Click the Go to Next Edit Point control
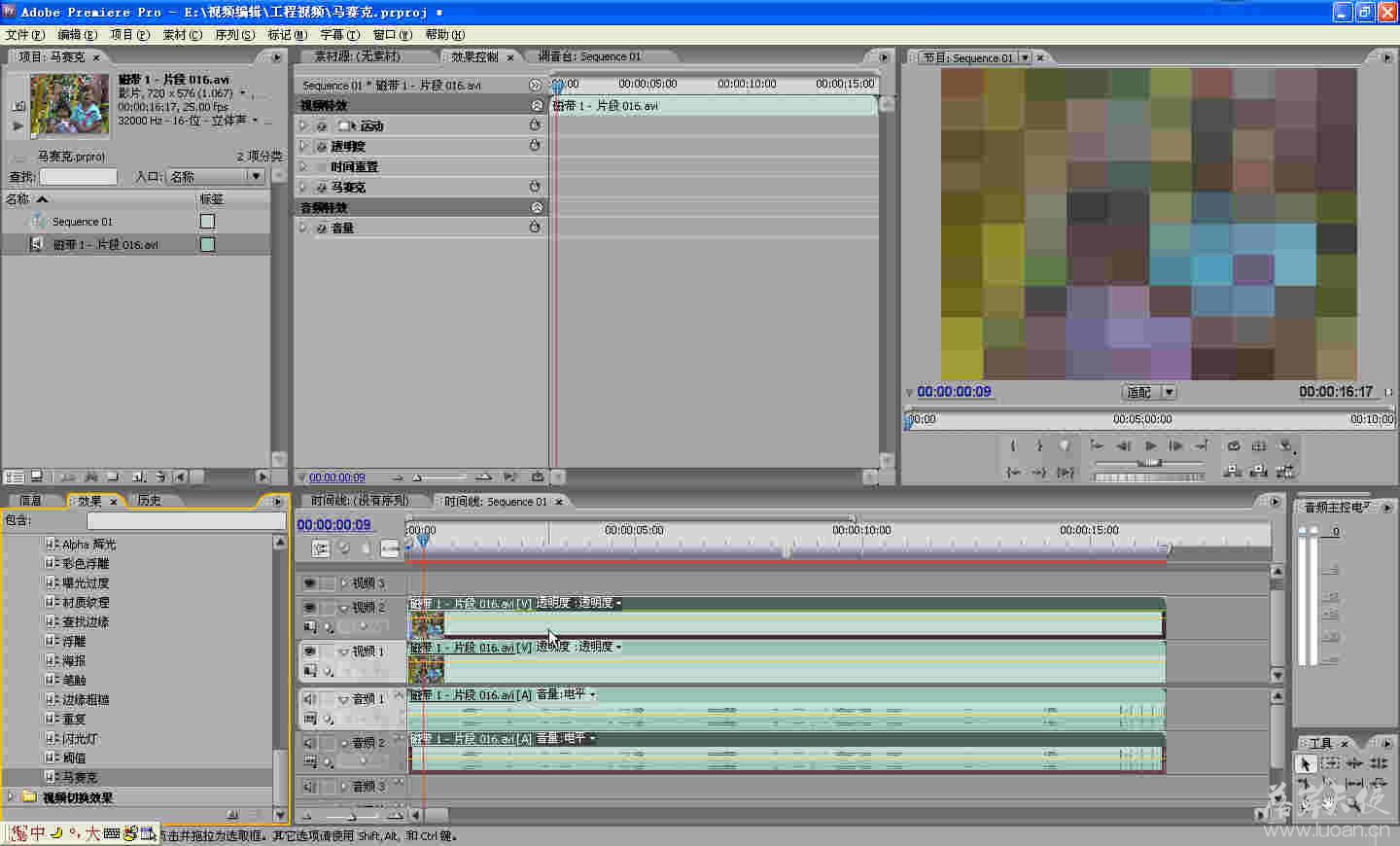1400x846 pixels. tap(1202, 446)
